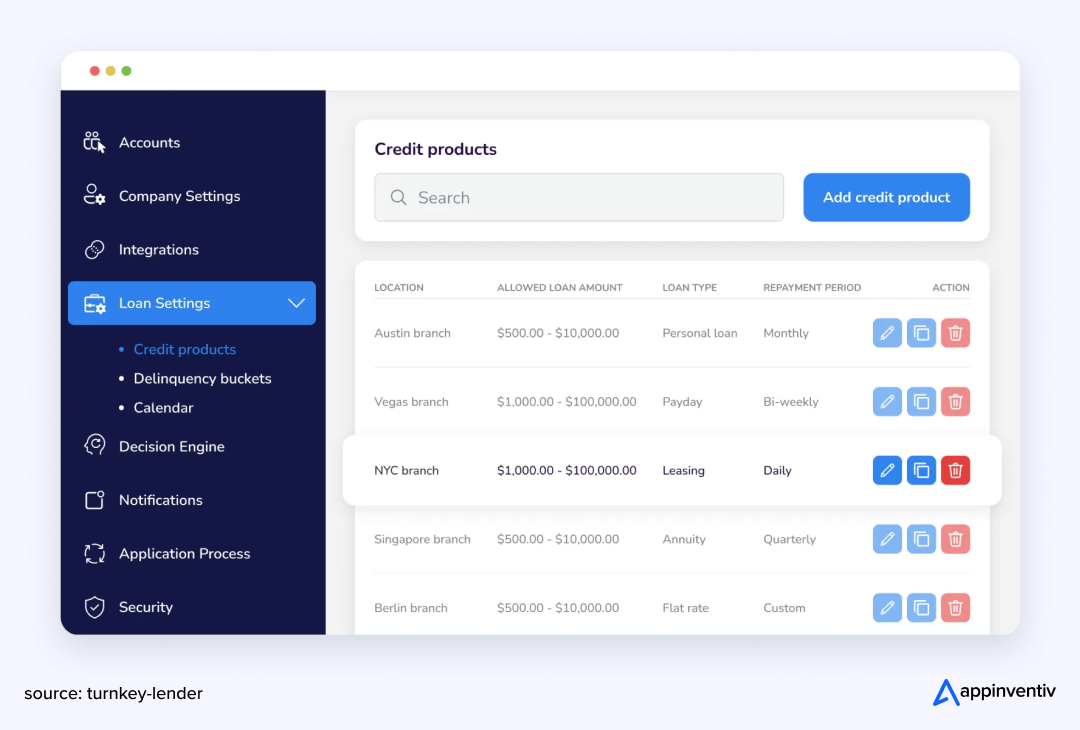Image resolution: width=1080 pixels, height=730 pixels.
Task: Open the Accounts menu item
Action: (x=149, y=143)
